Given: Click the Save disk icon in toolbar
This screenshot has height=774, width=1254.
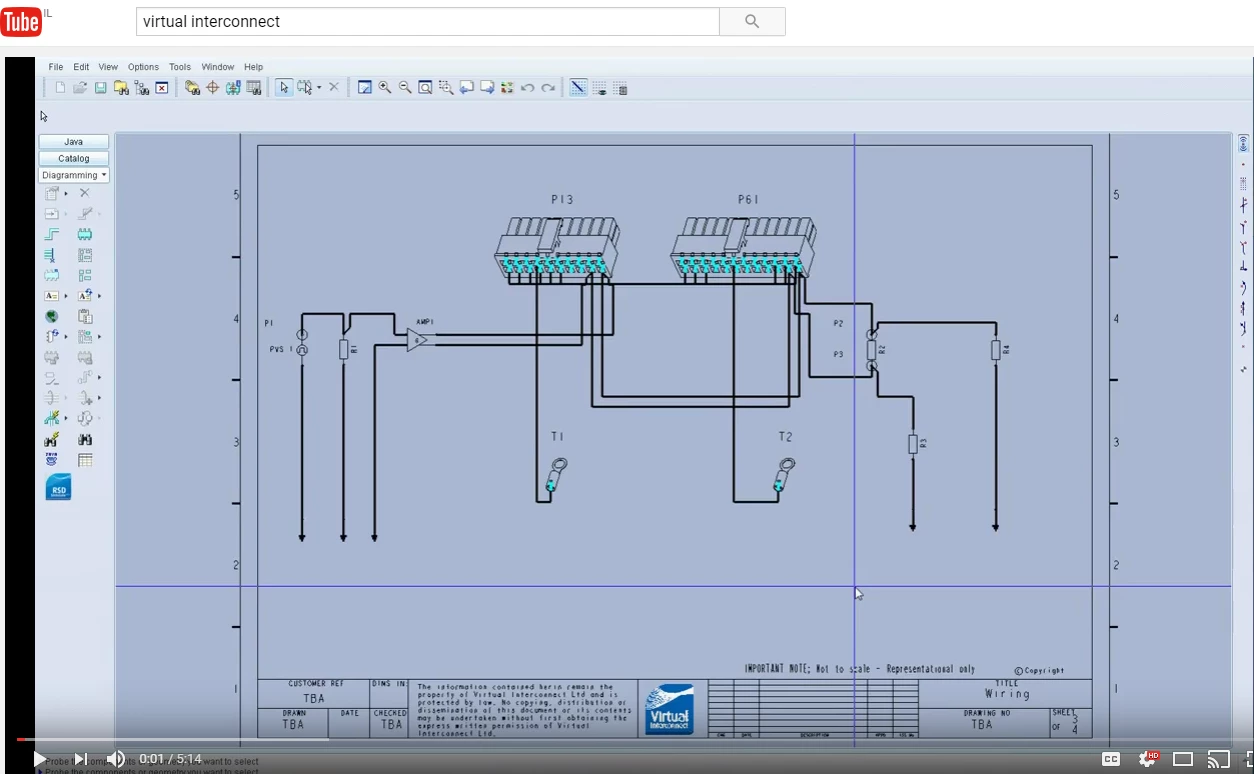Looking at the screenshot, I should point(101,88).
